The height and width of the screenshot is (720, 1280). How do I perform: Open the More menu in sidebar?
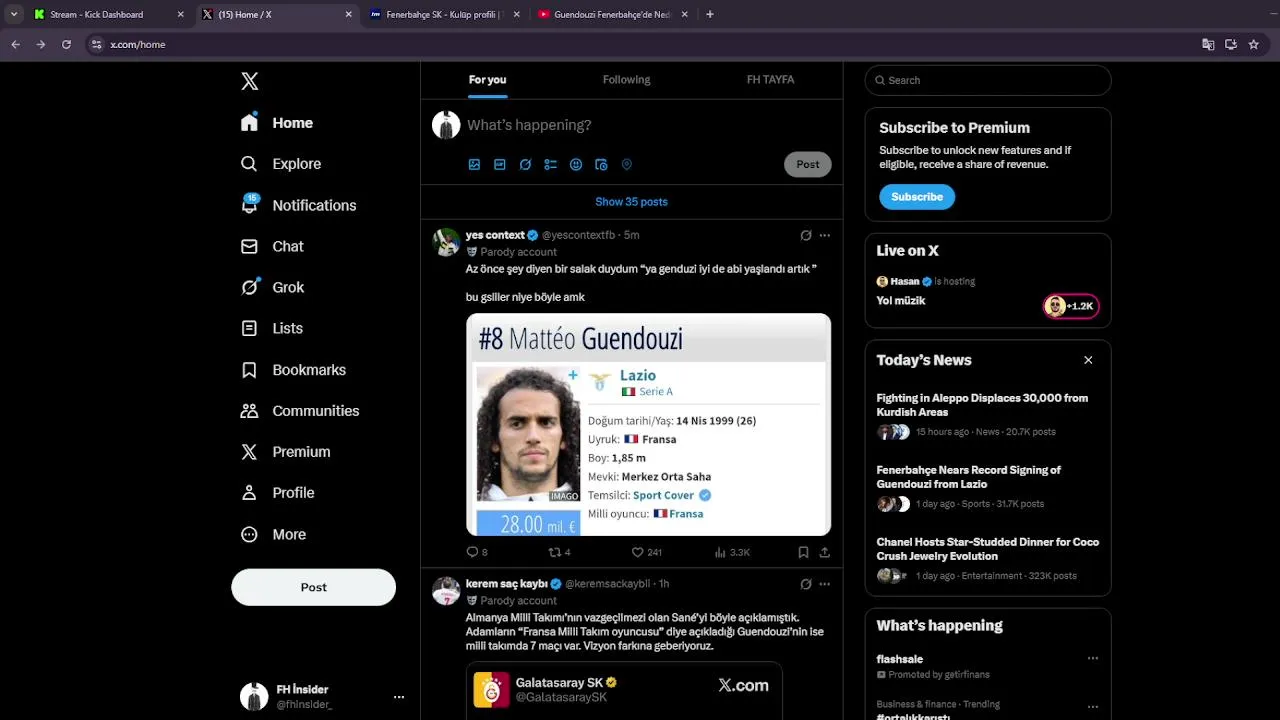click(273, 535)
